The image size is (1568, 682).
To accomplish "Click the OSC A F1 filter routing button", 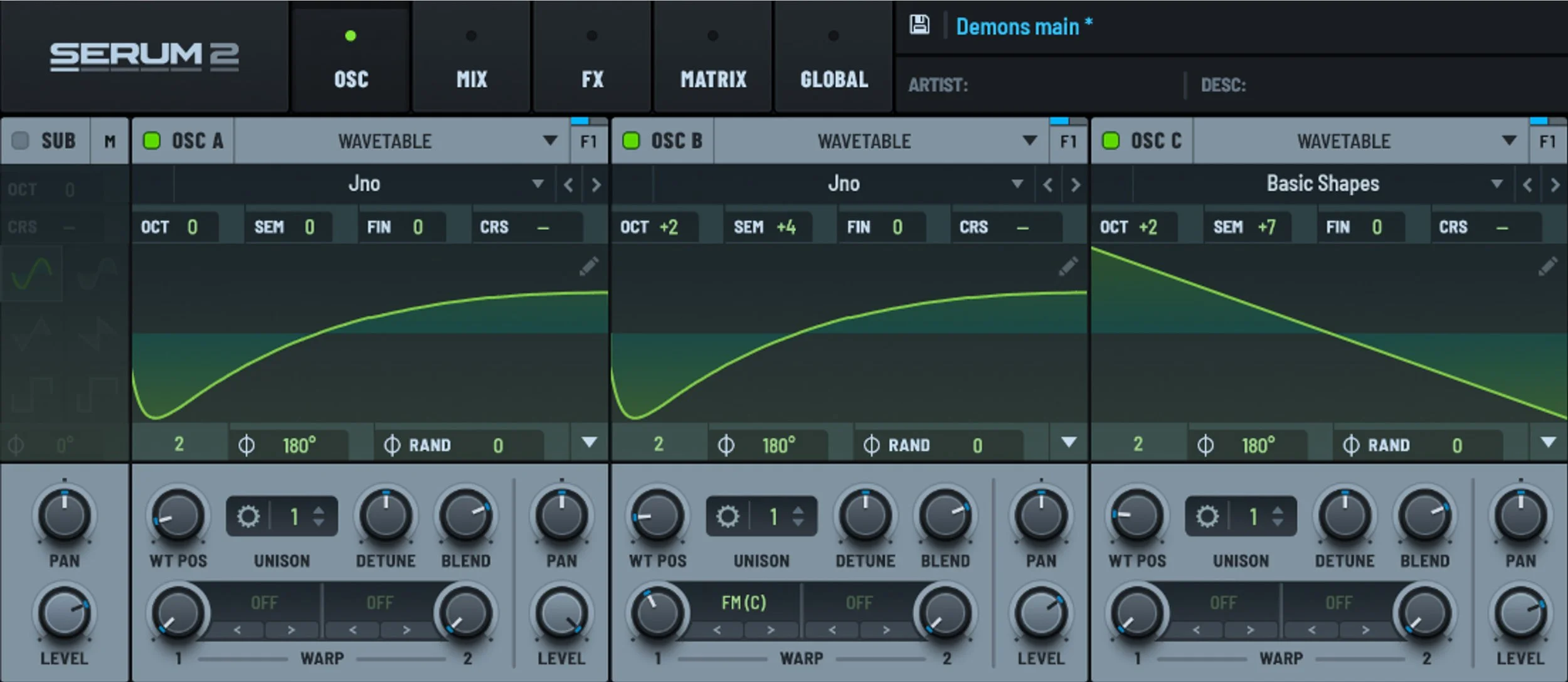I will point(588,142).
